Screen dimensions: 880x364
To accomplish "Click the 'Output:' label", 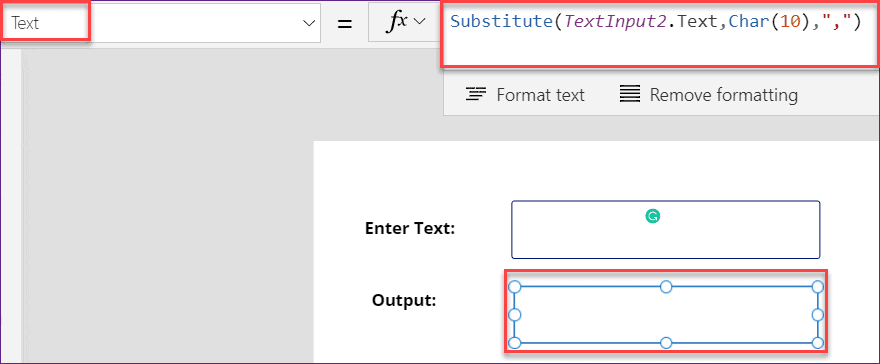I will point(404,300).
